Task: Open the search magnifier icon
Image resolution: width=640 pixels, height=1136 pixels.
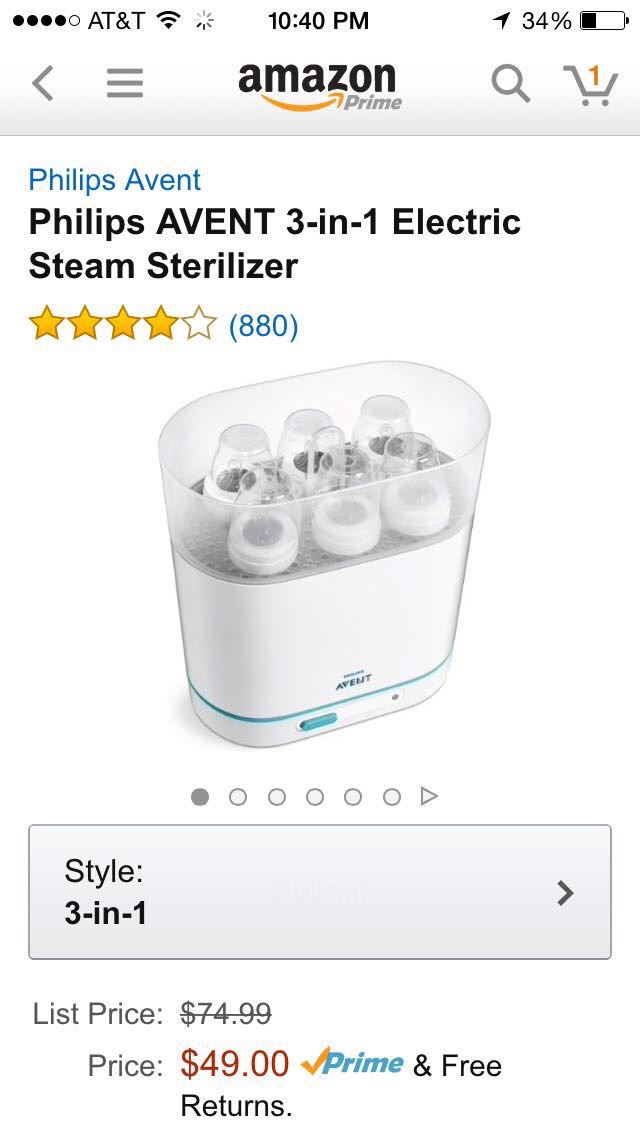Action: [x=510, y=83]
